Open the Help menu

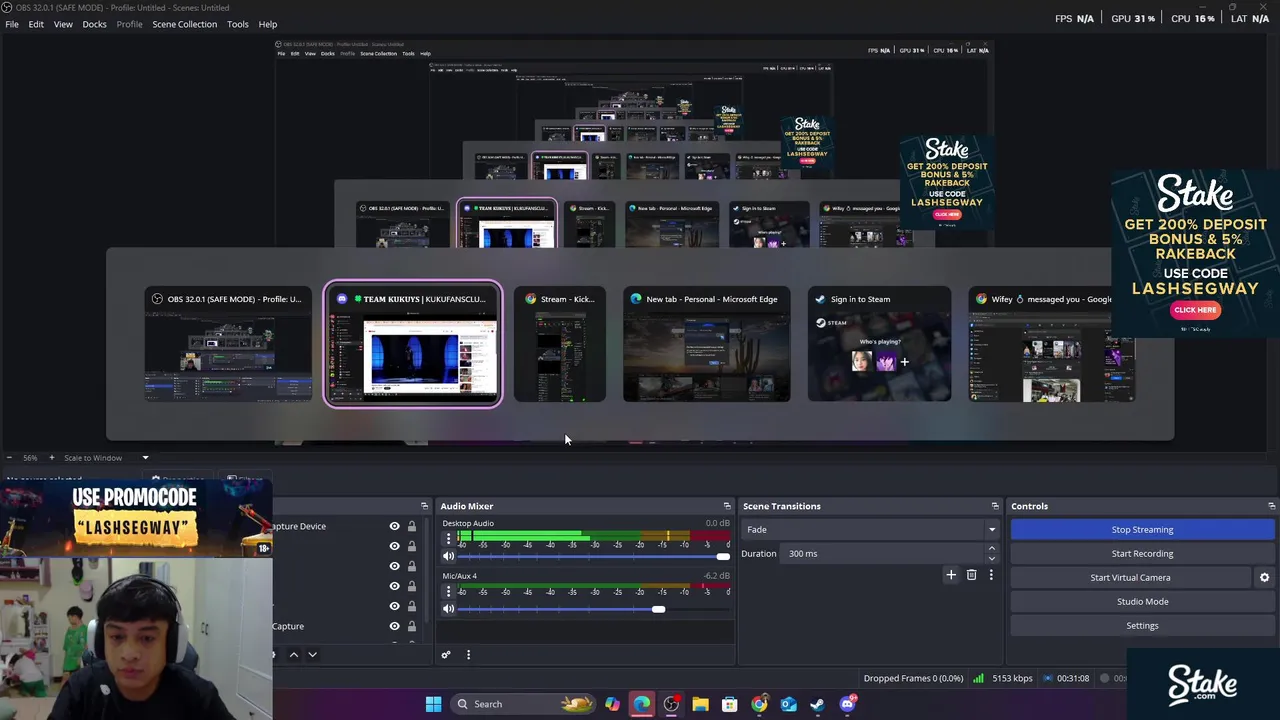coord(268,24)
